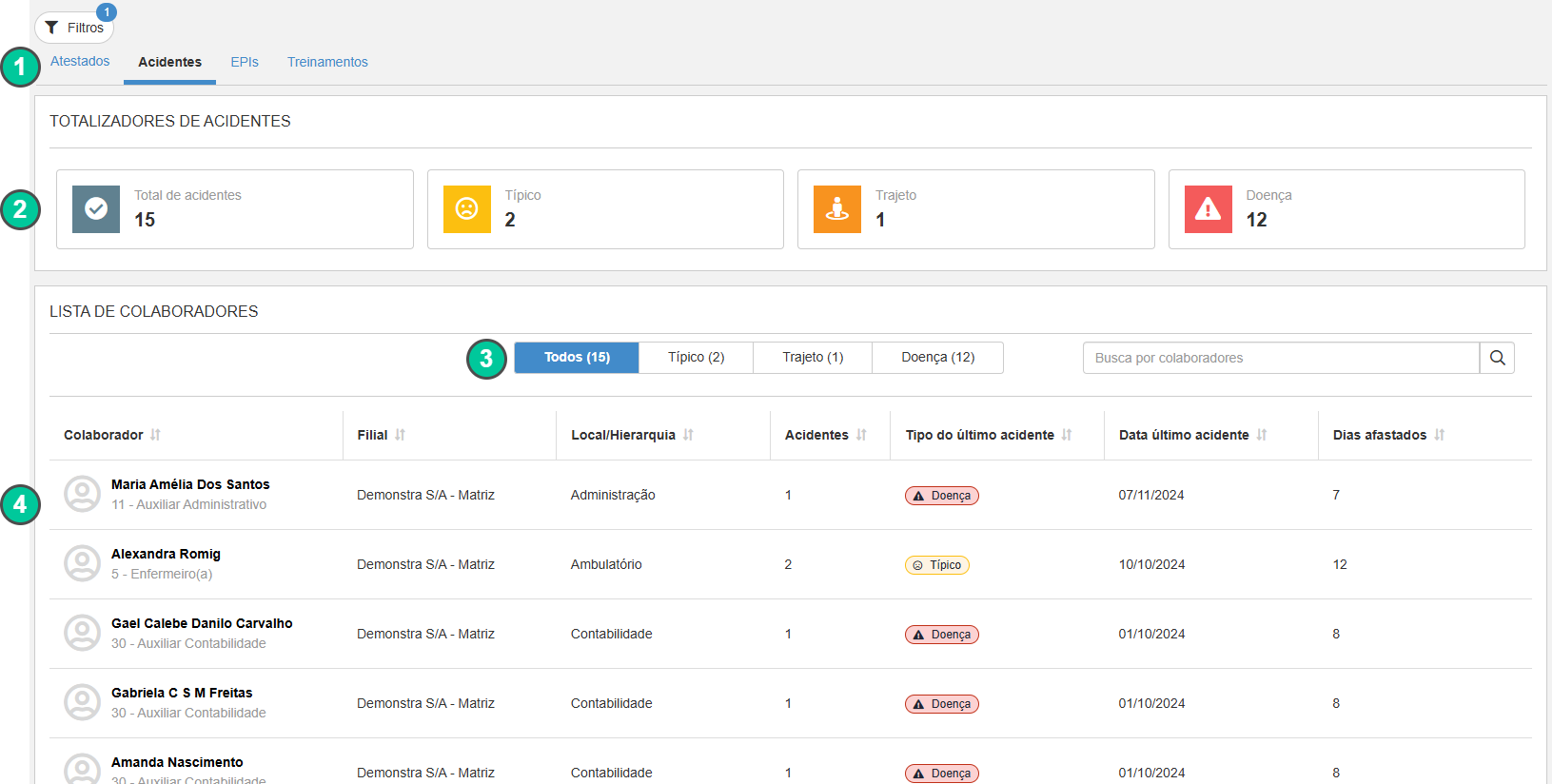Click Gael Calebe Danilo Carvalho avatar
1553x784 pixels.
[x=82, y=634]
